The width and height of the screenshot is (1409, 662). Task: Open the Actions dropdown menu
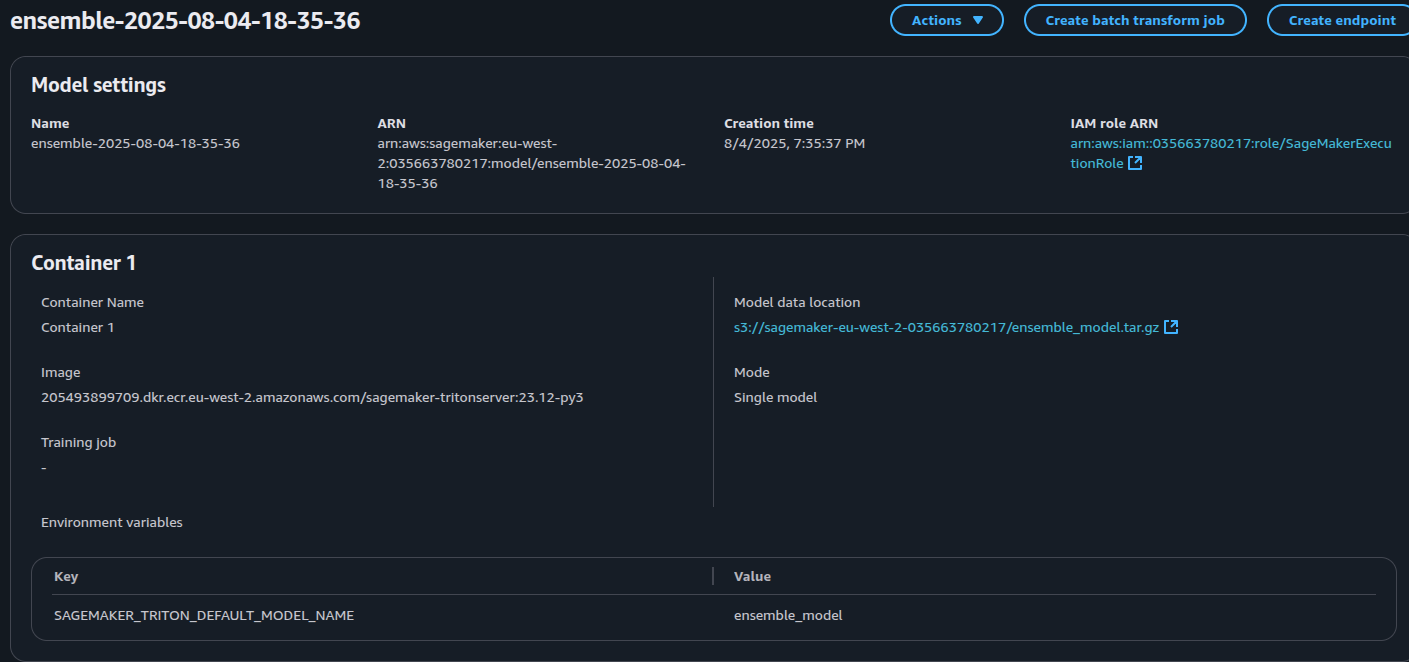[946, 20]
